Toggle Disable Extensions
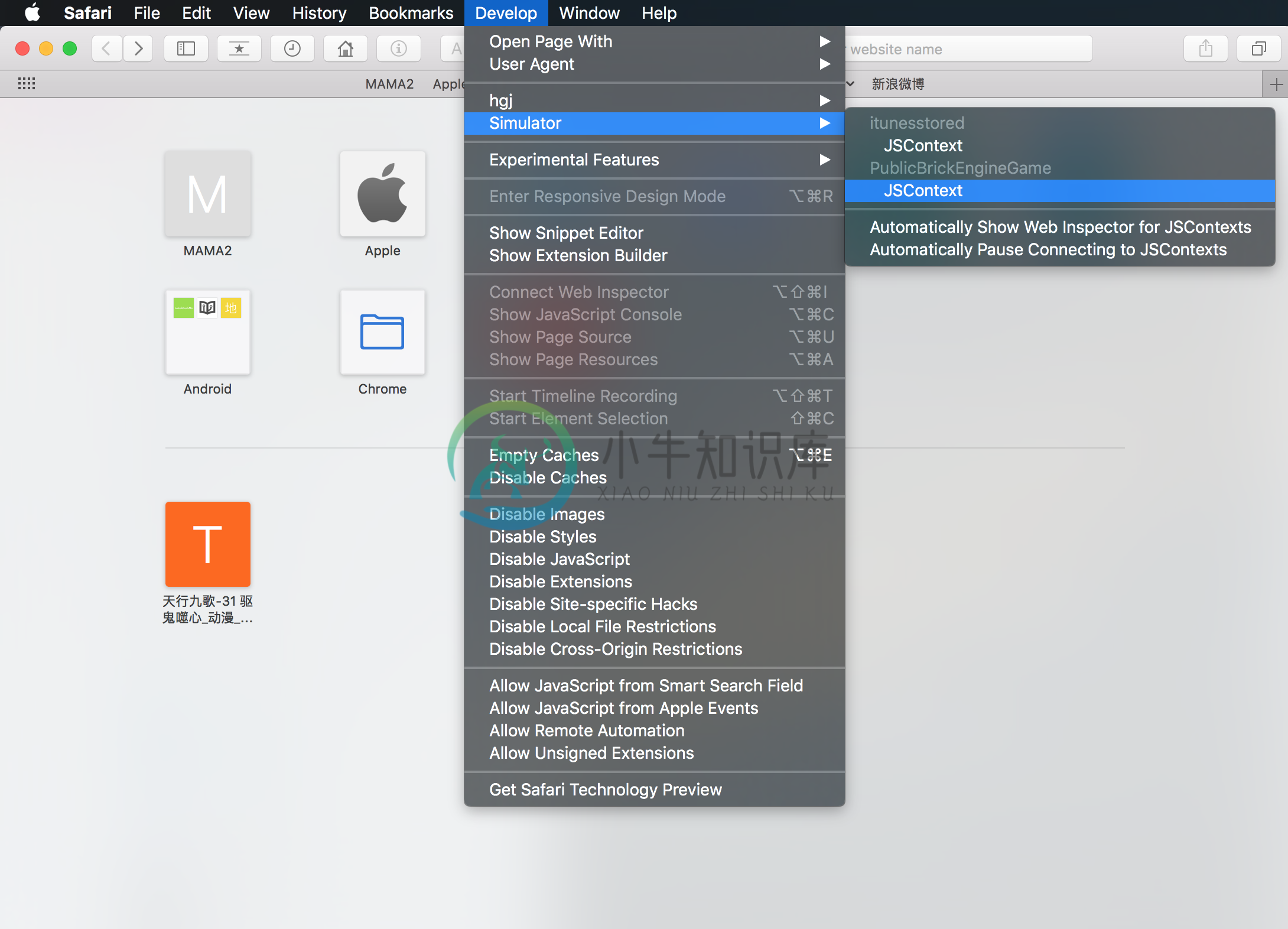Viewport: 1288px width, 929px height. pyautogui.click(x=655, y=582)
